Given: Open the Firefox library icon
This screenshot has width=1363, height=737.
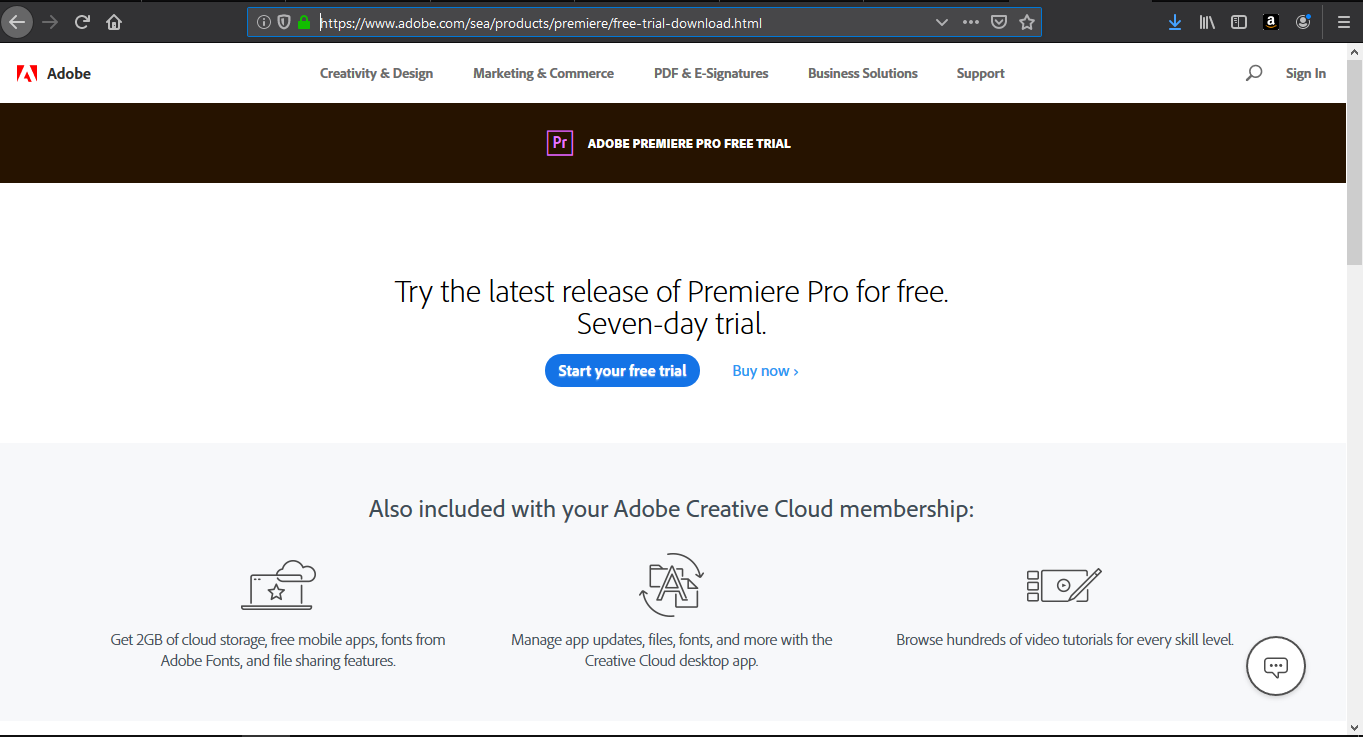Looking at the screenshot, I should point(1207,22).
